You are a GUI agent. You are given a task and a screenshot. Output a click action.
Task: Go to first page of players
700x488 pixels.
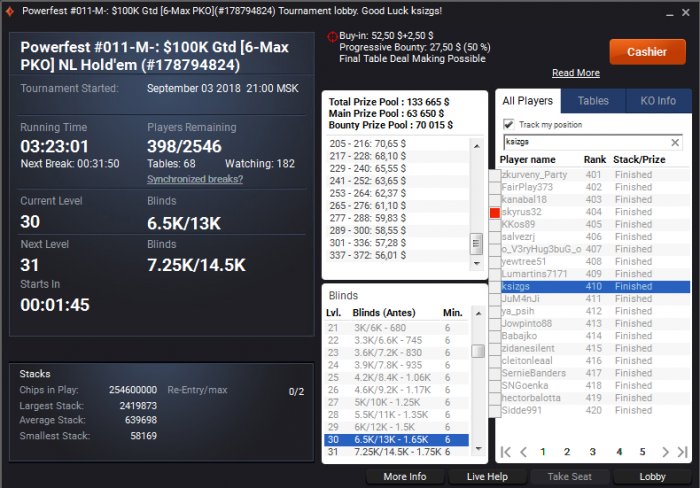[506, 452]
